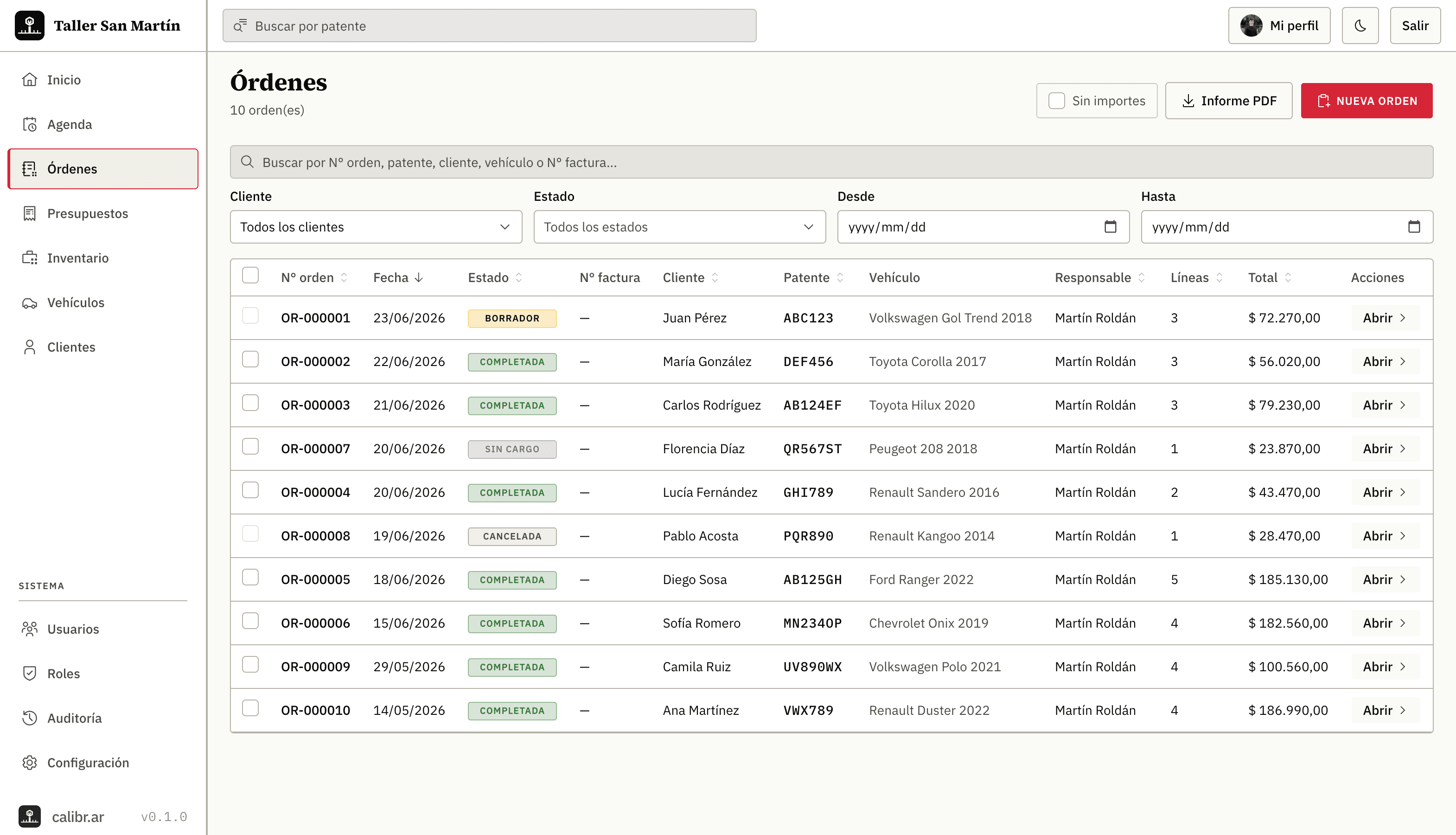Image resolution: width=1456 pixels, height=835 pixels.
Task: Click the Desde date input field
Action: [983, 226]
